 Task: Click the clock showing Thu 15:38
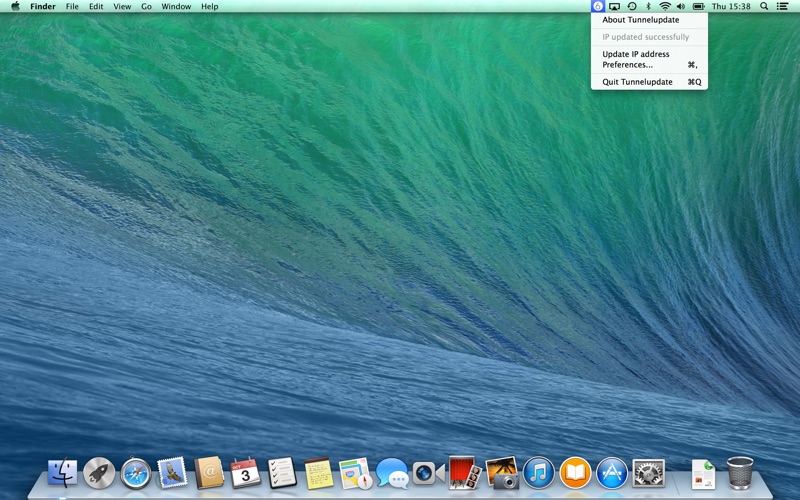(x=731, y=6)
